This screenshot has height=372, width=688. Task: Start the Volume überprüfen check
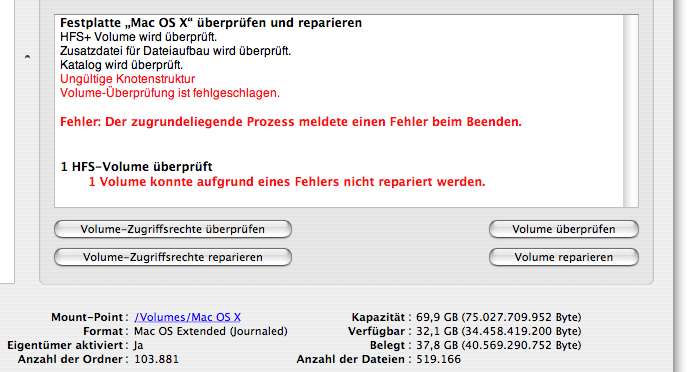[x=564, y=229]
